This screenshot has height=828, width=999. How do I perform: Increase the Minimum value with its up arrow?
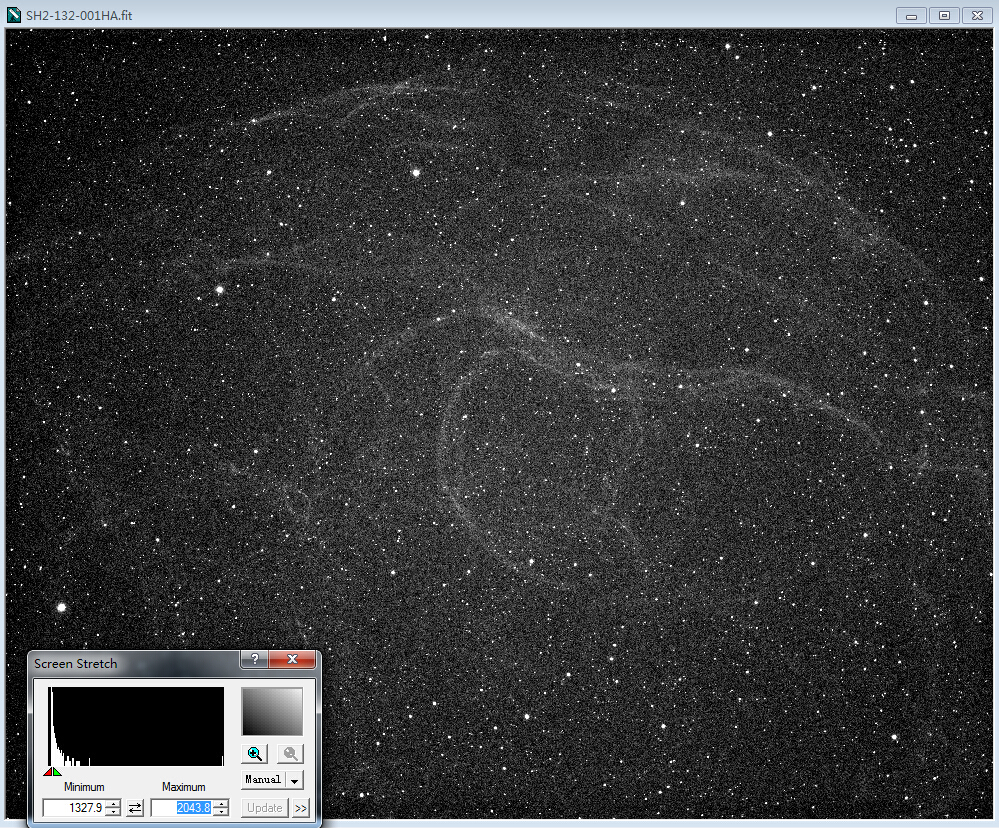113,804
